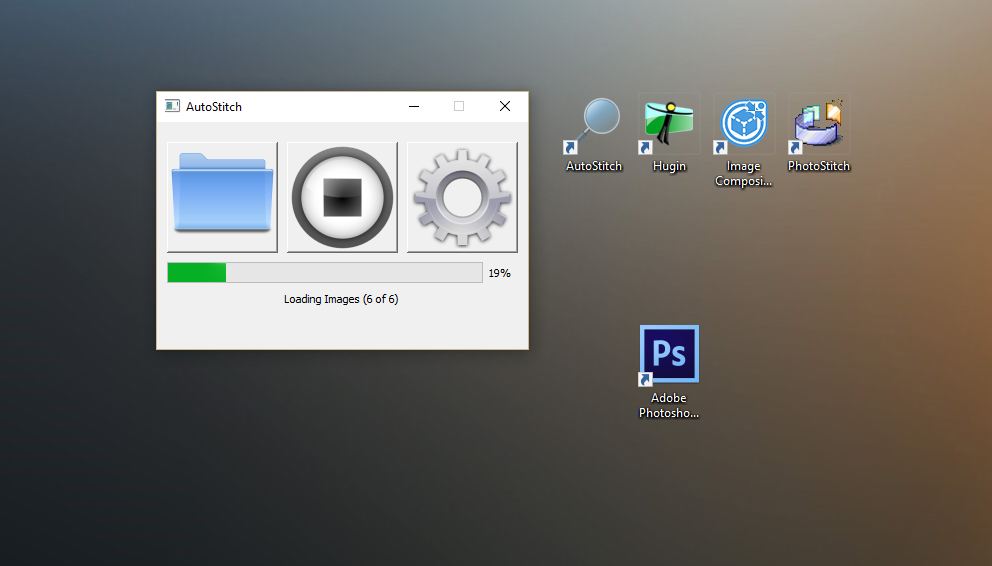Click the "Loading Images (6 of 6)" status text

tap(341, 299)
